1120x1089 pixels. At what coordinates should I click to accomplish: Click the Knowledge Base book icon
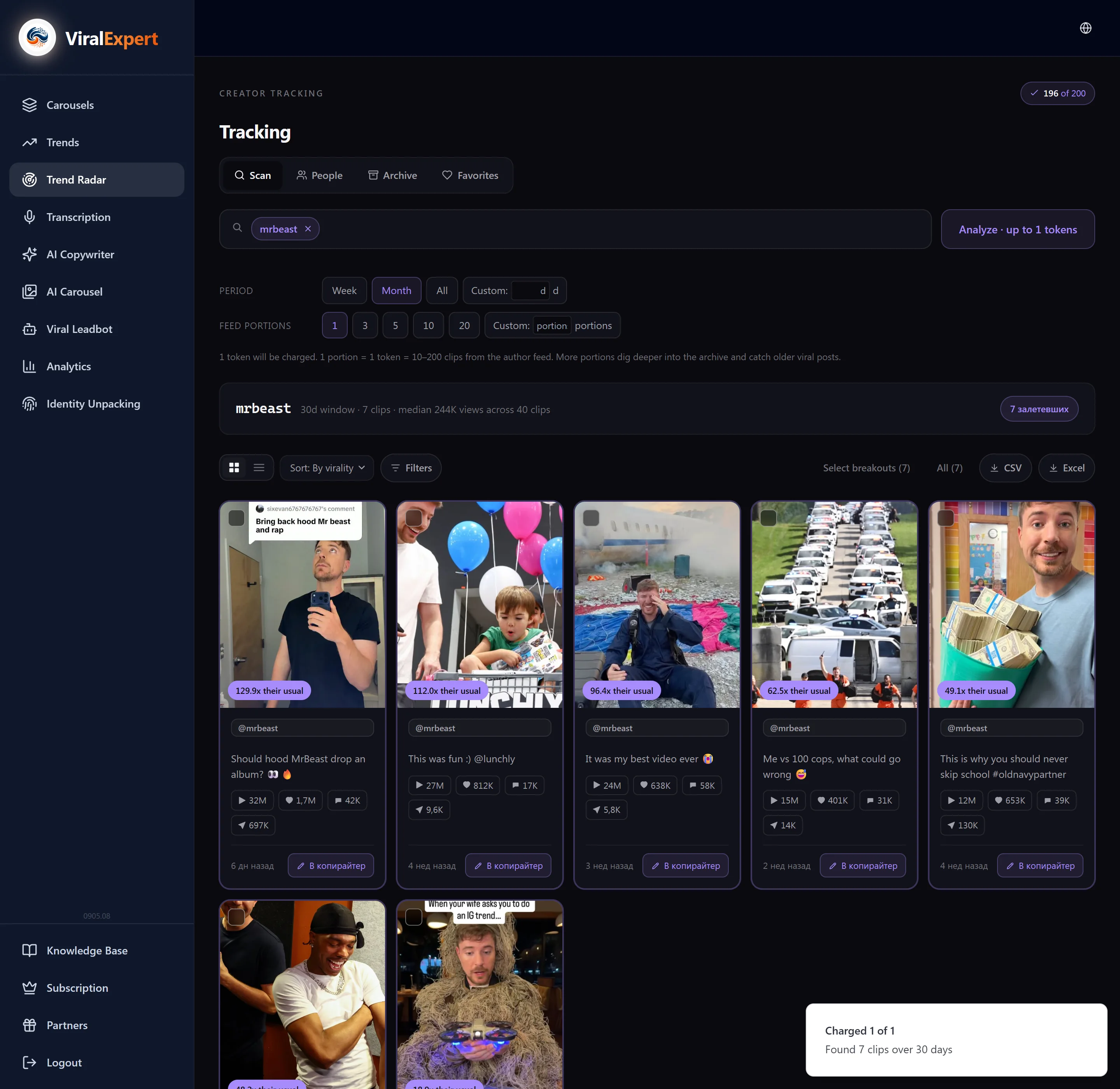(29, 951)
